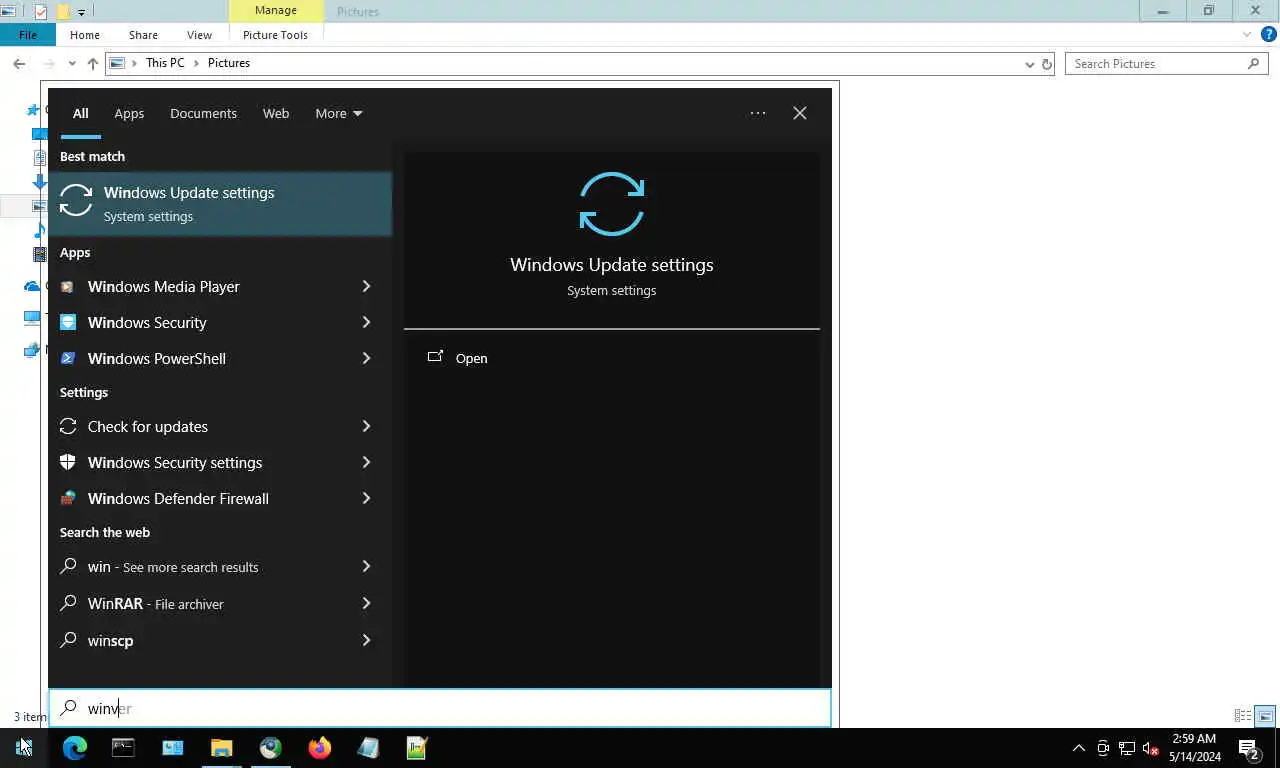Image resolution: width=1280 pixels, height=768 pixels.
Task: Click the Windows Defender Firewall icon
Action: click(x=68, y=499)
